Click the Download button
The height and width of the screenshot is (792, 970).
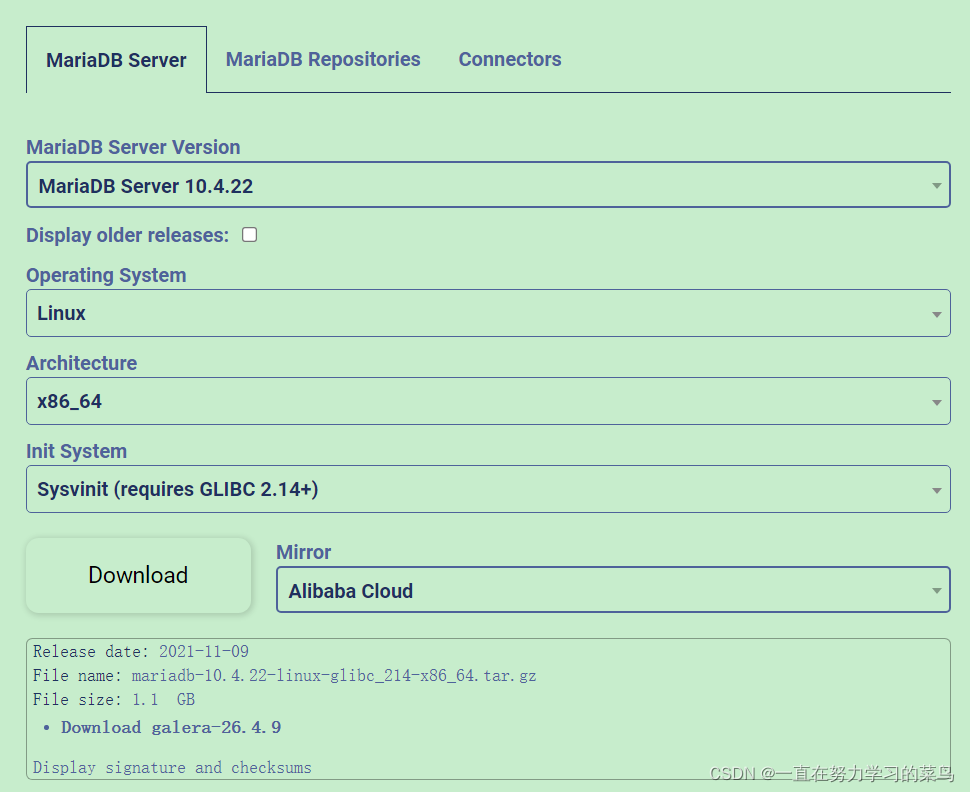[138, 575]
